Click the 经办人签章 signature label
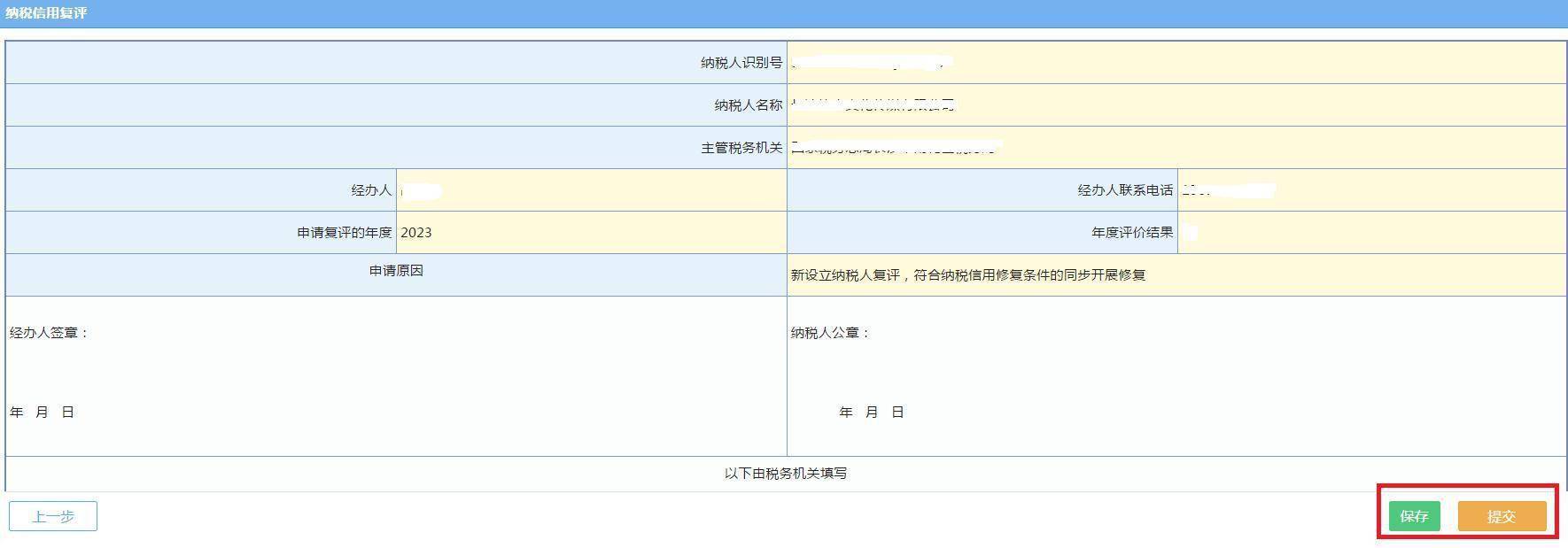The image size is (1568, 548). point(49,333)
